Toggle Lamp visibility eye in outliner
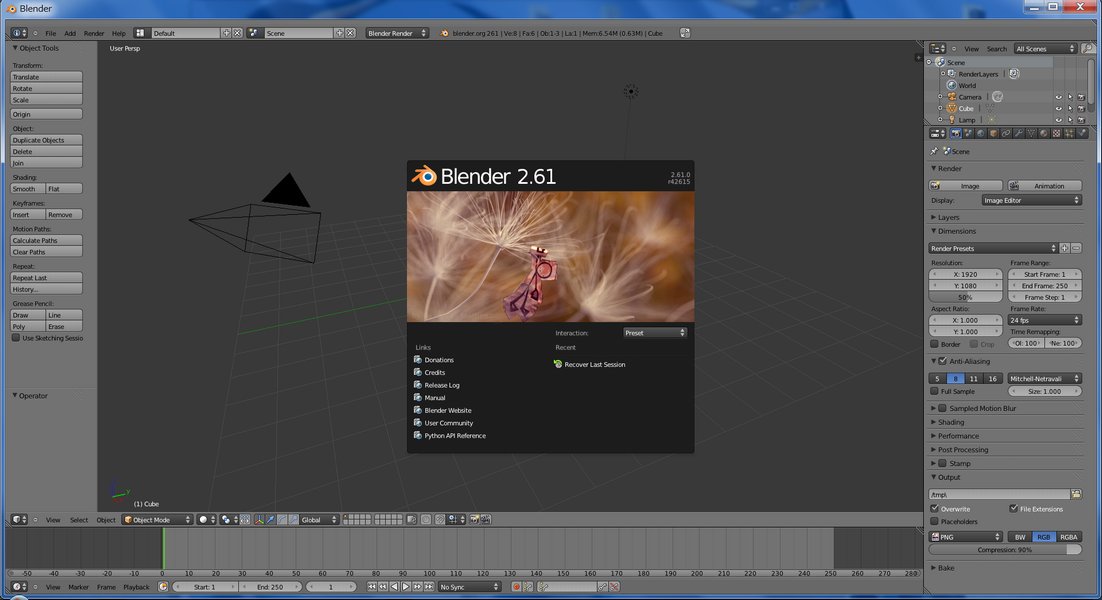 click(1058, 119)
